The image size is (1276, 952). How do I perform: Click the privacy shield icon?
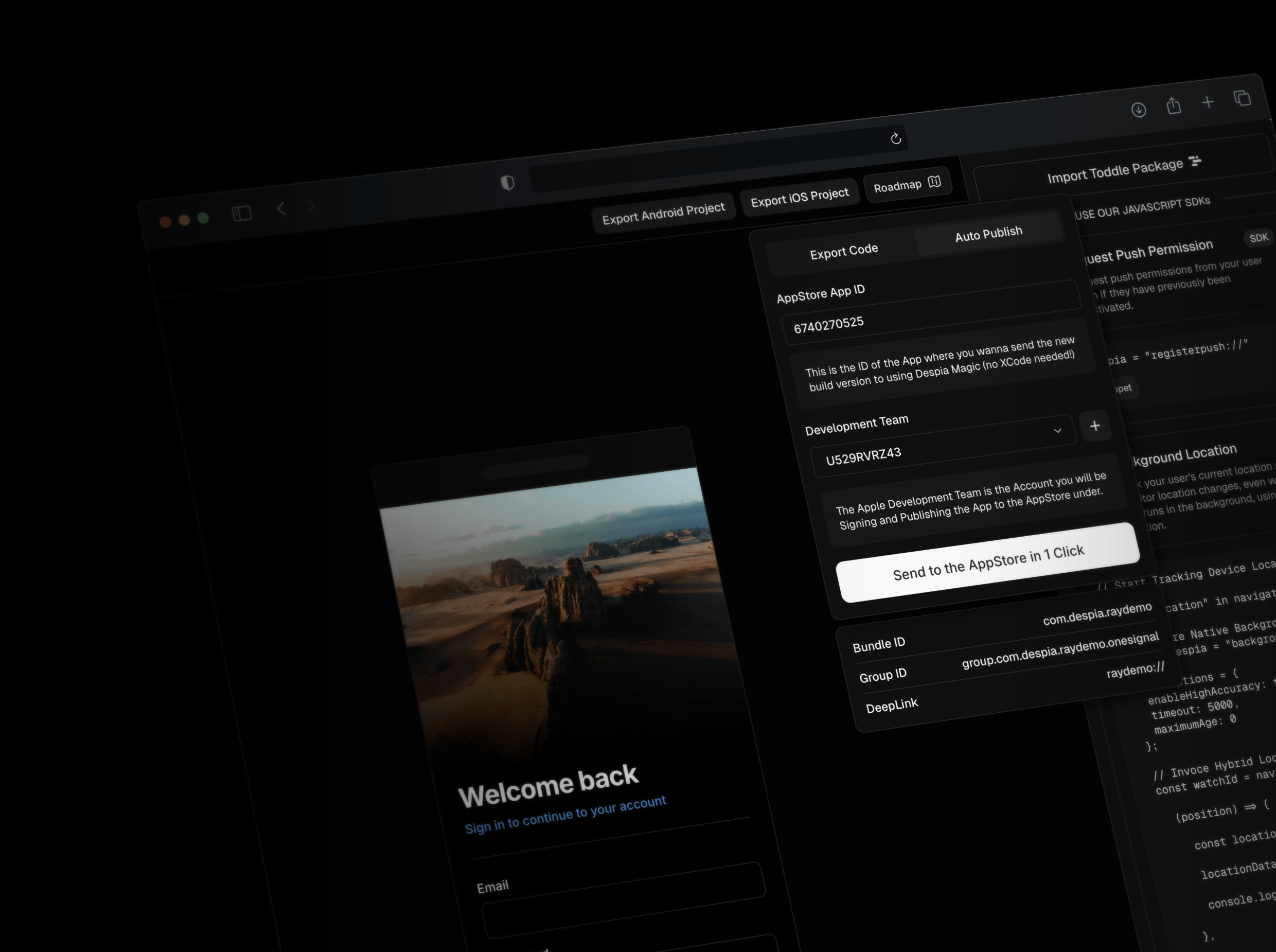point(507,183)
